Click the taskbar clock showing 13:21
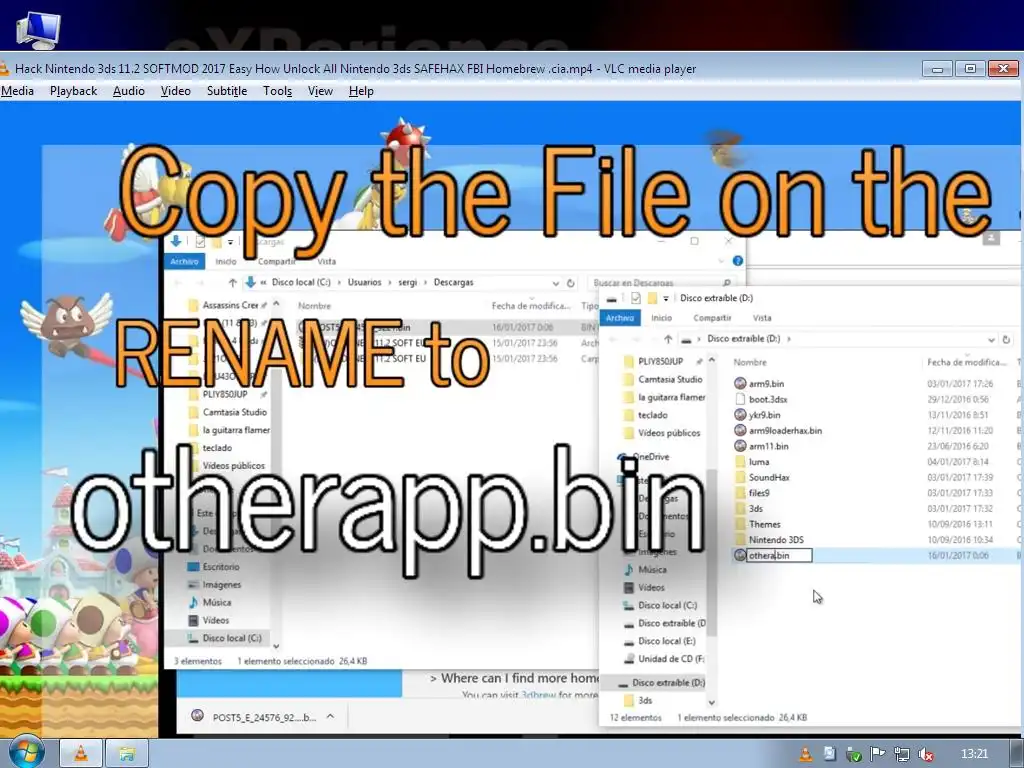 point(974,754)
